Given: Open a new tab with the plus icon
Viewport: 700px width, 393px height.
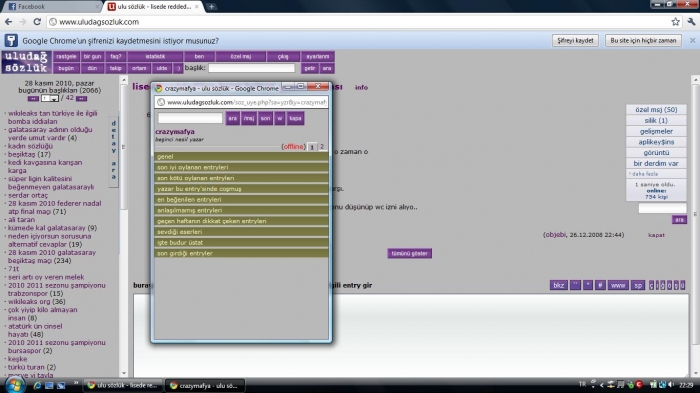Looking at the screenshot, I should pos(211,6).
